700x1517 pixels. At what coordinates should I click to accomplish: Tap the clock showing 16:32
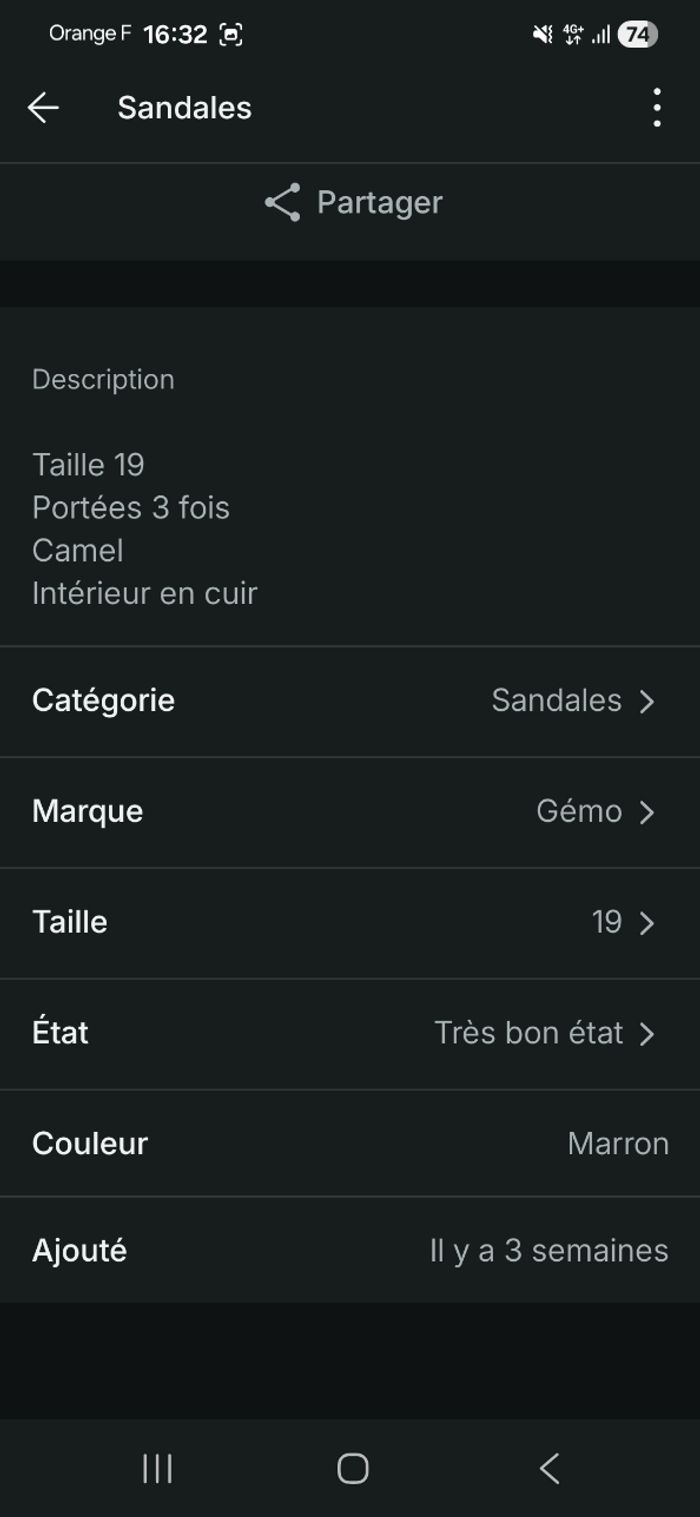click(x=176, y=32)
